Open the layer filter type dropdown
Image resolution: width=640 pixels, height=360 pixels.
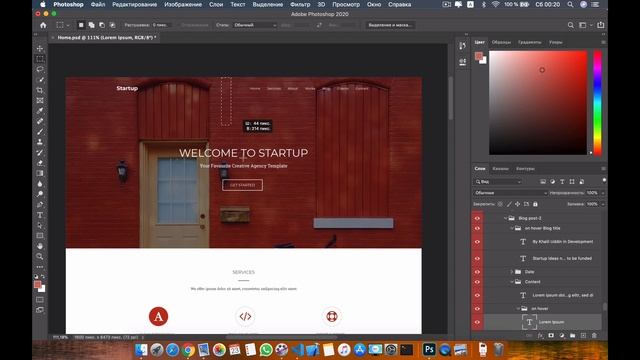(x=498, y=182)
